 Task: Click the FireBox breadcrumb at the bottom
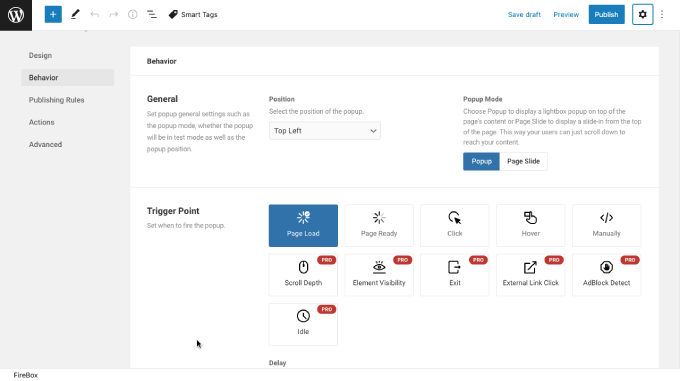(x=26, y=375)
